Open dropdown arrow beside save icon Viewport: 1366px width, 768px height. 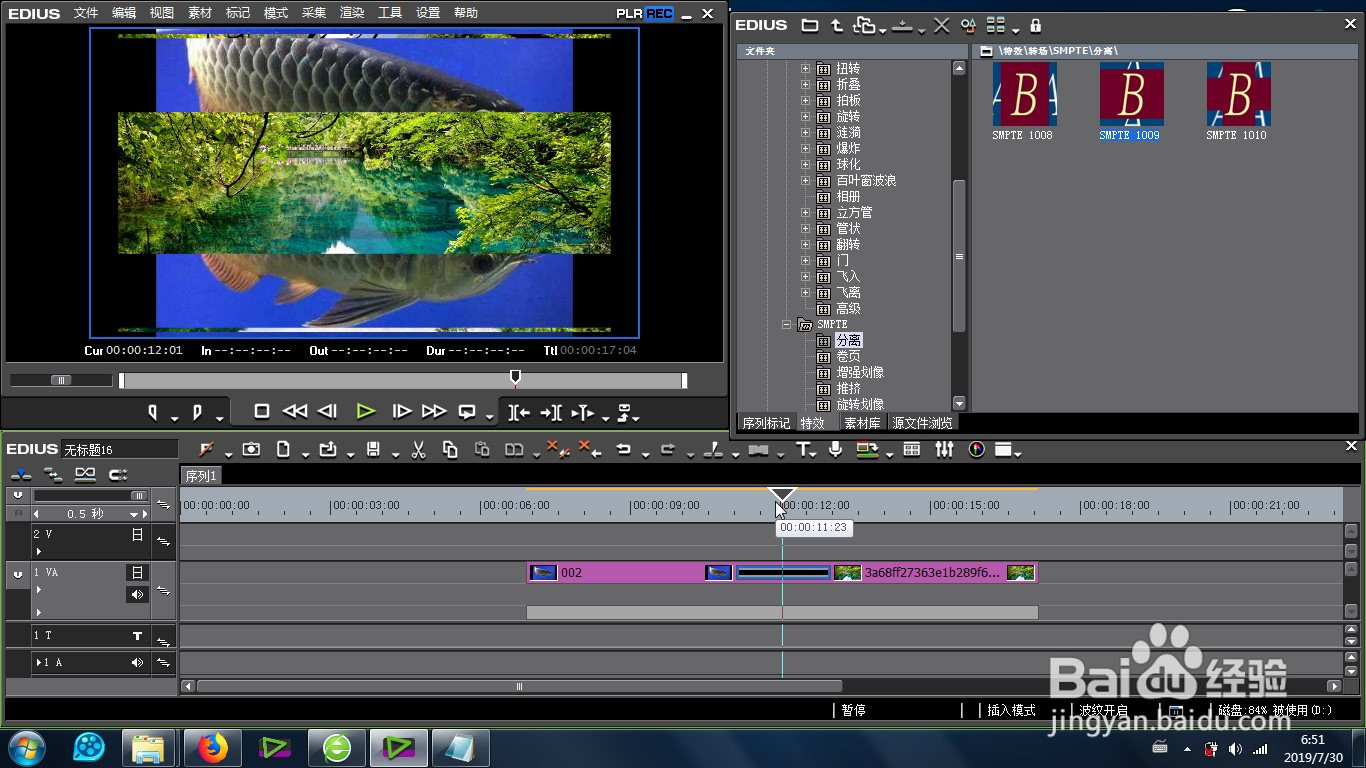[x=394, y=454]
